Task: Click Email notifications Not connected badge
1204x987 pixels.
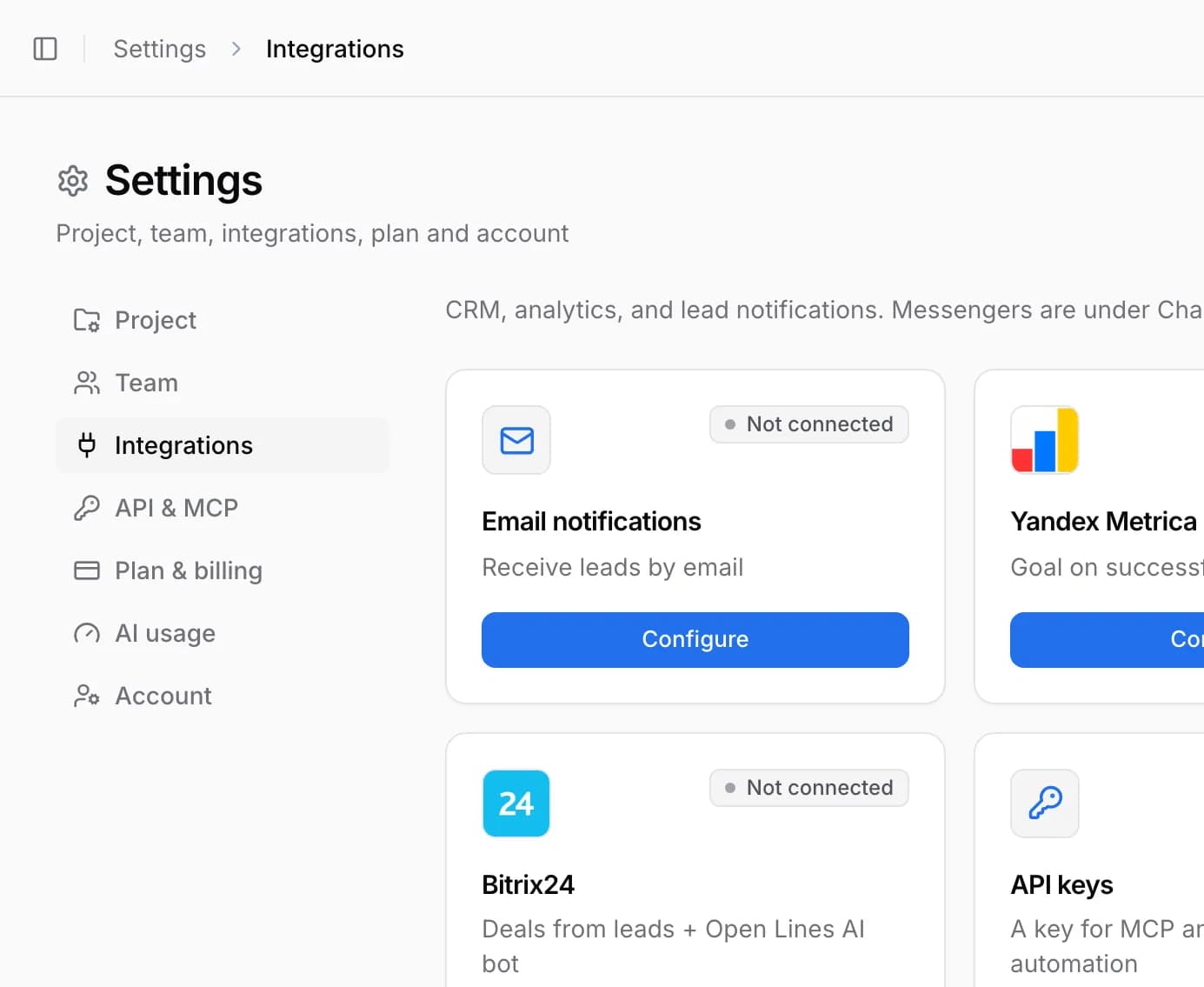Action: click(x=809, y=424)
